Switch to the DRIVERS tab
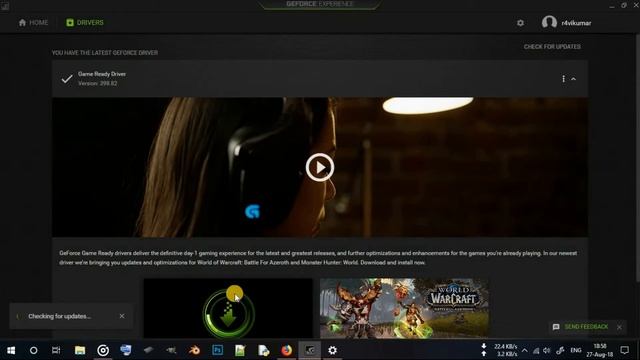Screen dimensions: 640x360 click(85, 22)
